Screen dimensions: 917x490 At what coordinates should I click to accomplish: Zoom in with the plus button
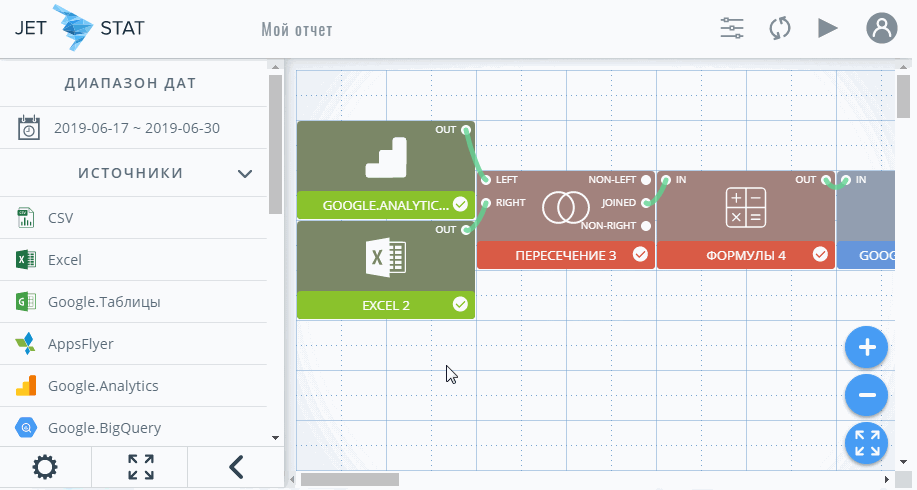point(867,348)
